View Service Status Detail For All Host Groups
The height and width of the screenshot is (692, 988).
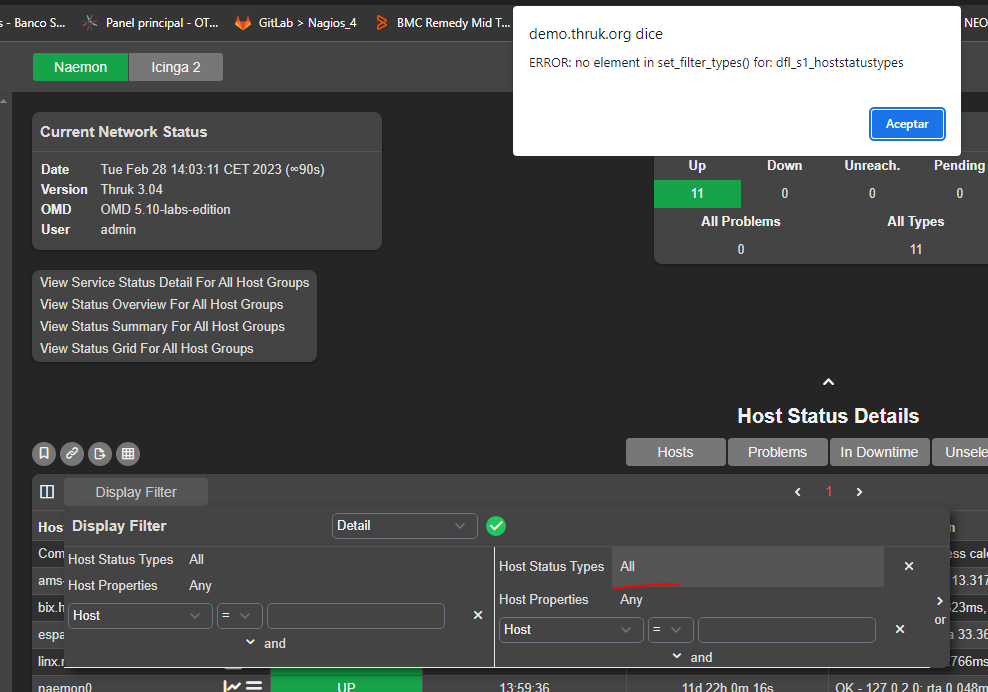pyautogui.click(x=175, y=282)
